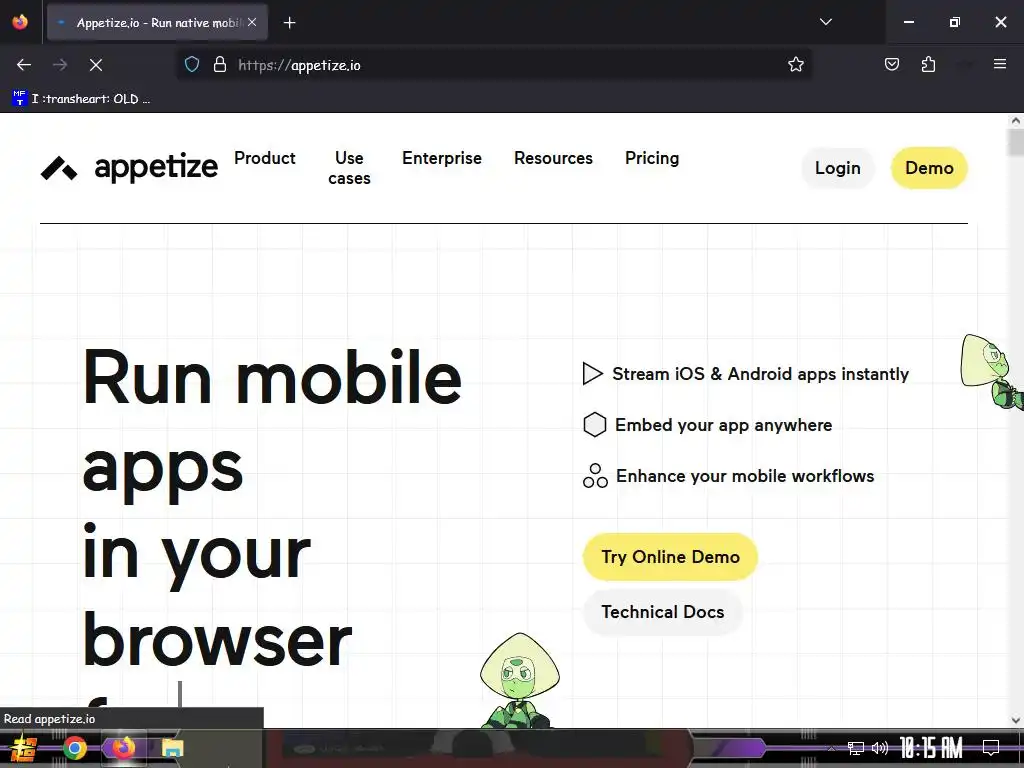
Task: Open the Extensions puzzle icon
Action: click(x=928, y=65)
